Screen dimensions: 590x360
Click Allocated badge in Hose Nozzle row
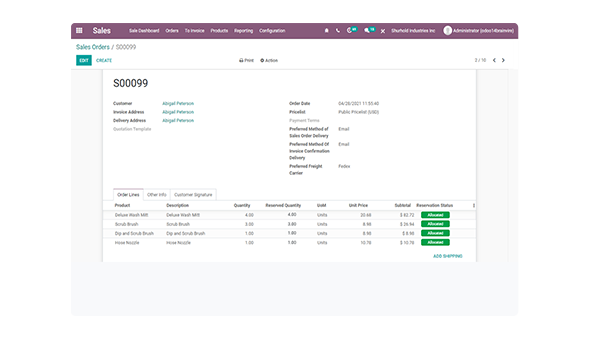tap(435, 243)
